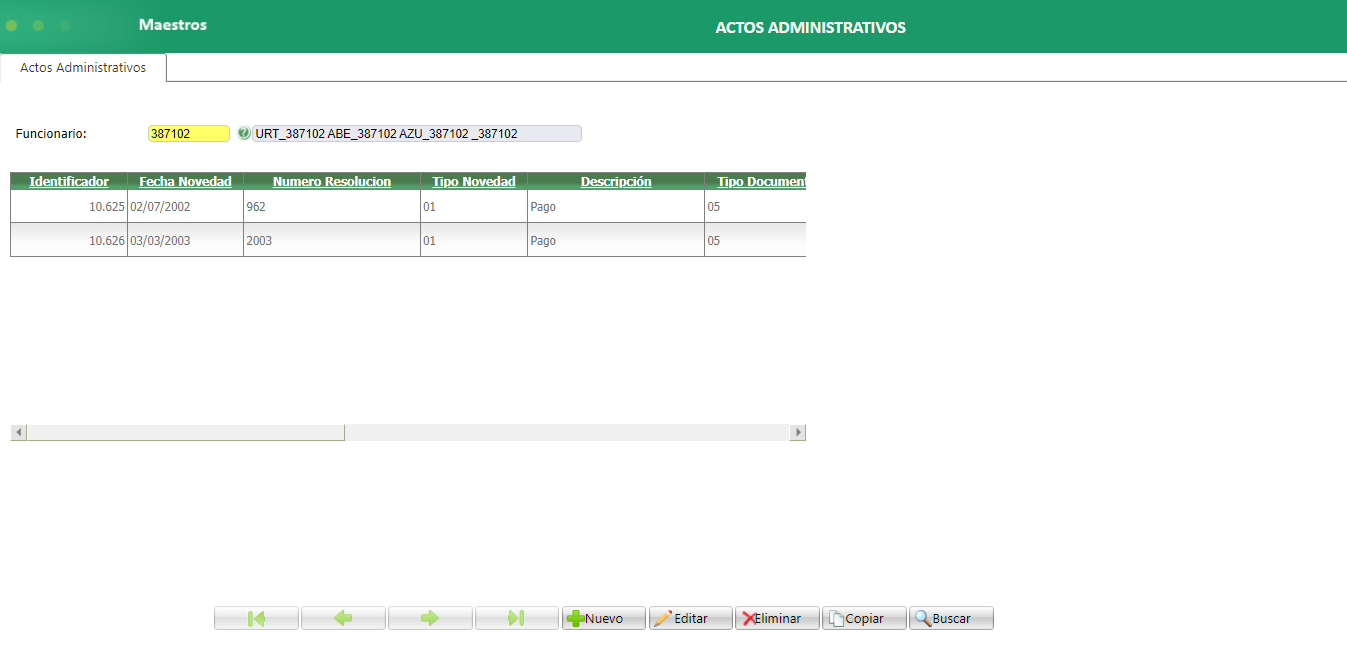The width and height of the screenshot is (1347, 667).
Task: Click resolution number cell 2003
Action: (x=332, y=240)
